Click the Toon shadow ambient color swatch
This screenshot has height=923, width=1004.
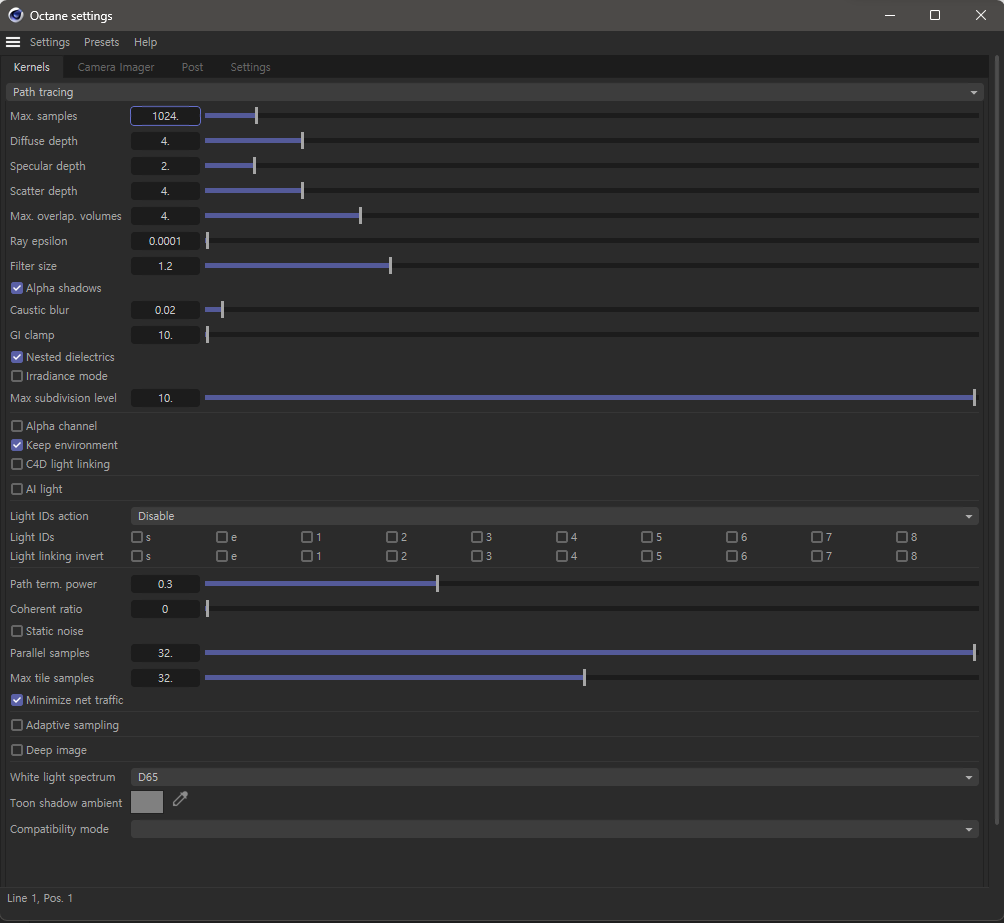pyautogui.click(x=147, y=802)
